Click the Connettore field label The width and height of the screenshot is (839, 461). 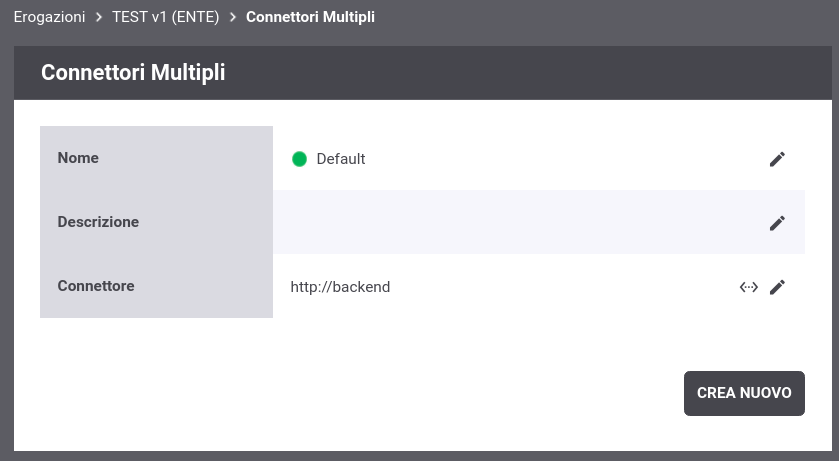point(96,286)
